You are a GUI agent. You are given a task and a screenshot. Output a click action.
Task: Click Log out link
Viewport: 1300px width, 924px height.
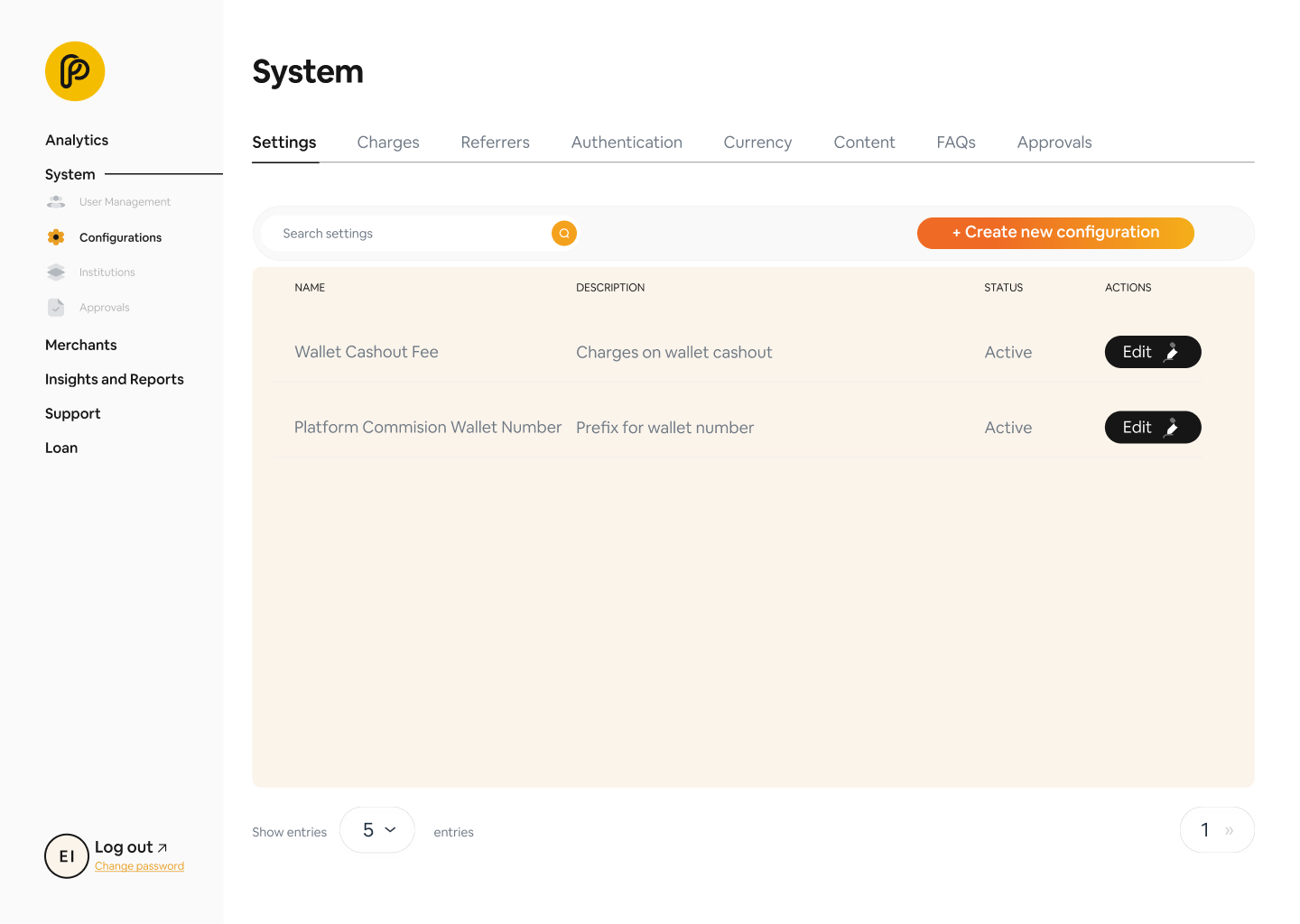click(131, 847)
